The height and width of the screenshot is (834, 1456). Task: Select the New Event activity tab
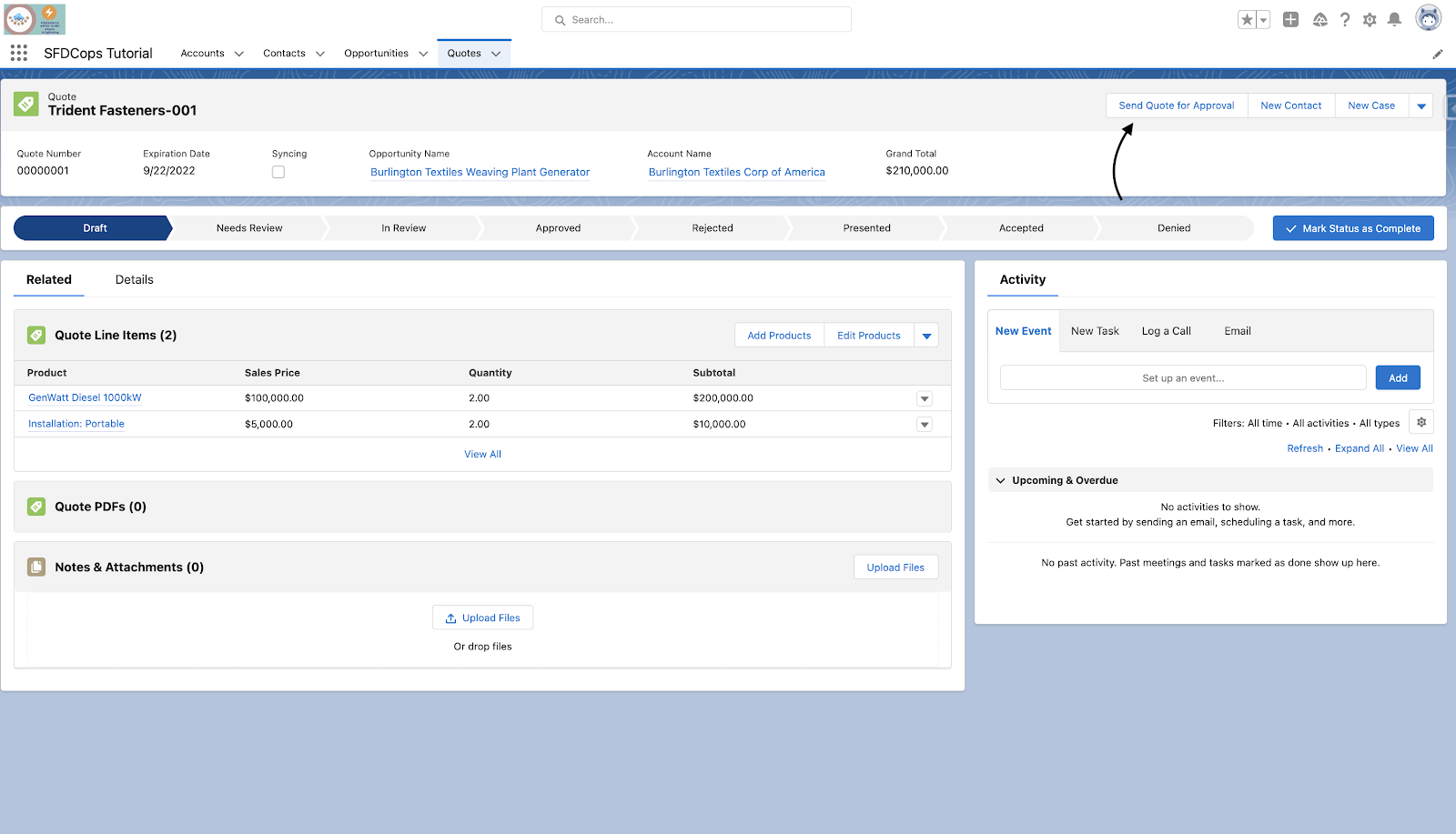coord(1023,331)
